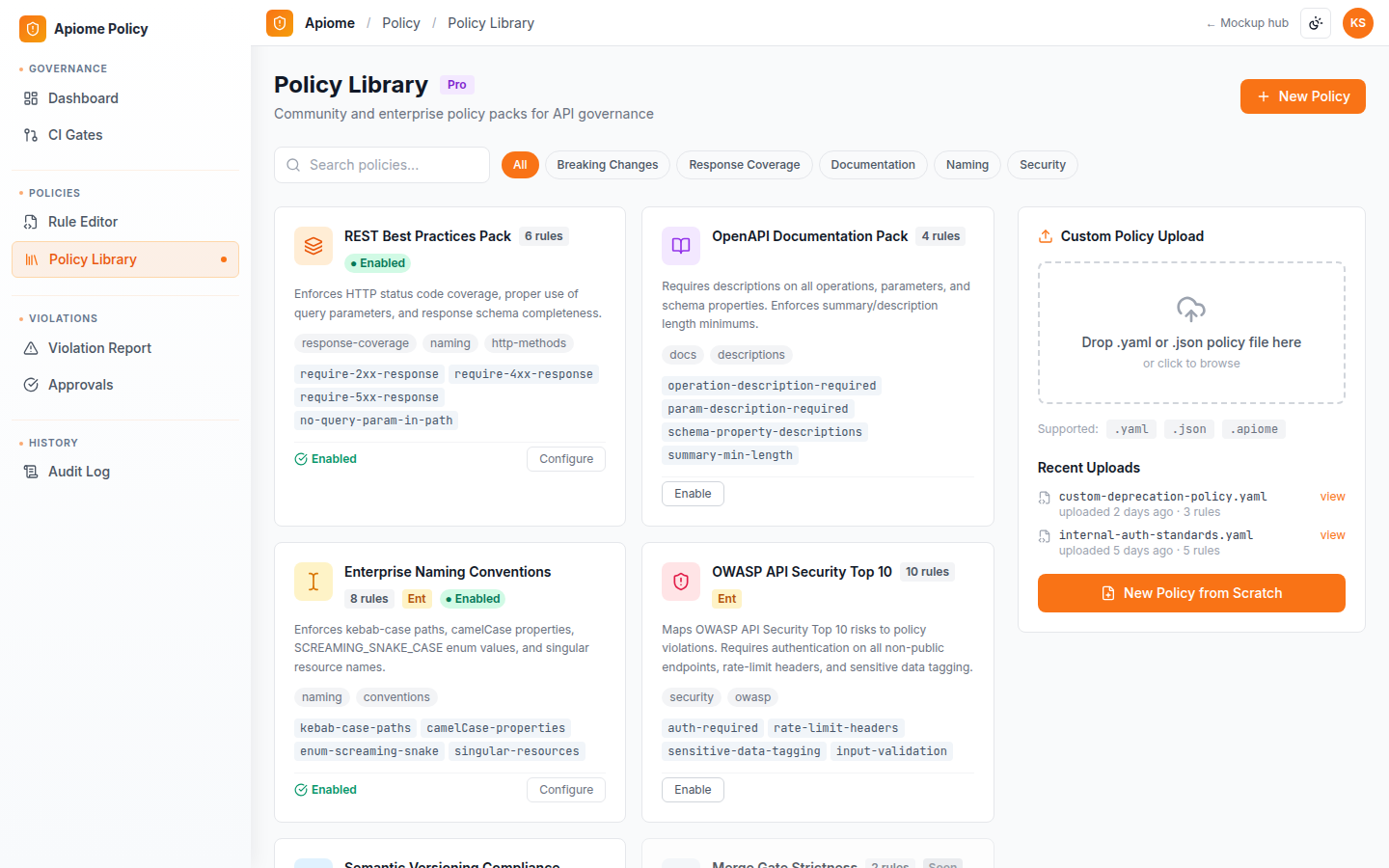Click the Custom Policy Upload header icon
This screenshot has width=1389, height=868.
click(x=1046, y=236)
